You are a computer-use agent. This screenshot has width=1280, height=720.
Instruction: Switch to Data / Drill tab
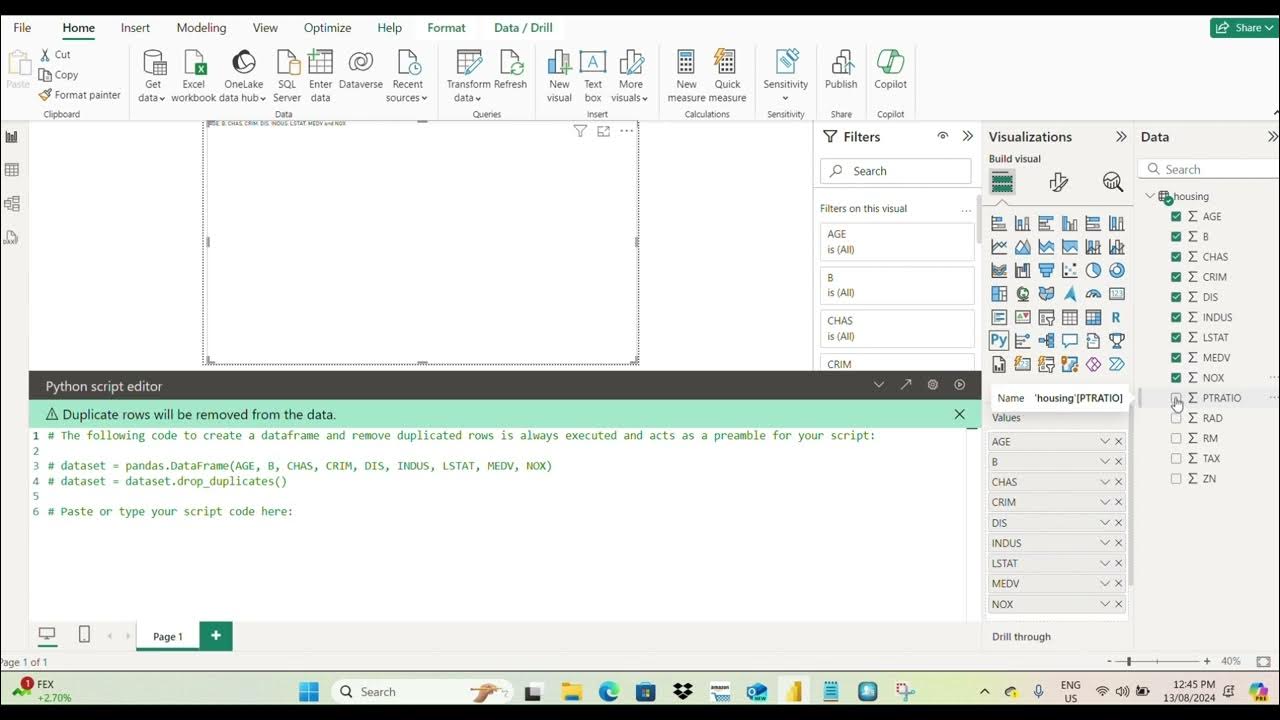523,28
